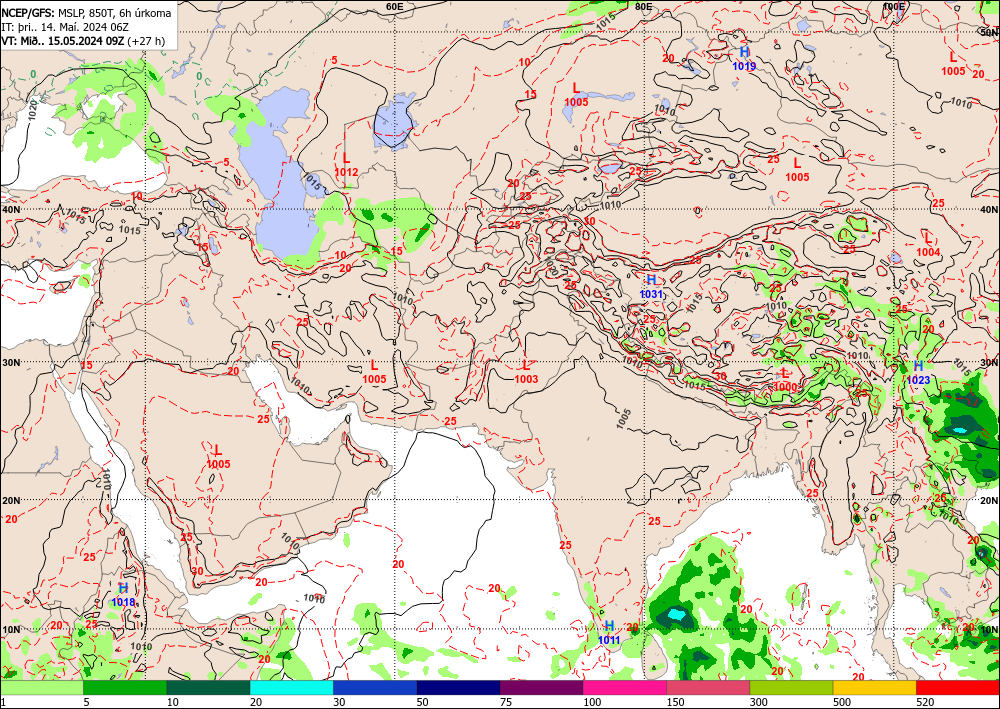
Task: Click the 100E longitude label
Action: pos(893,6)
